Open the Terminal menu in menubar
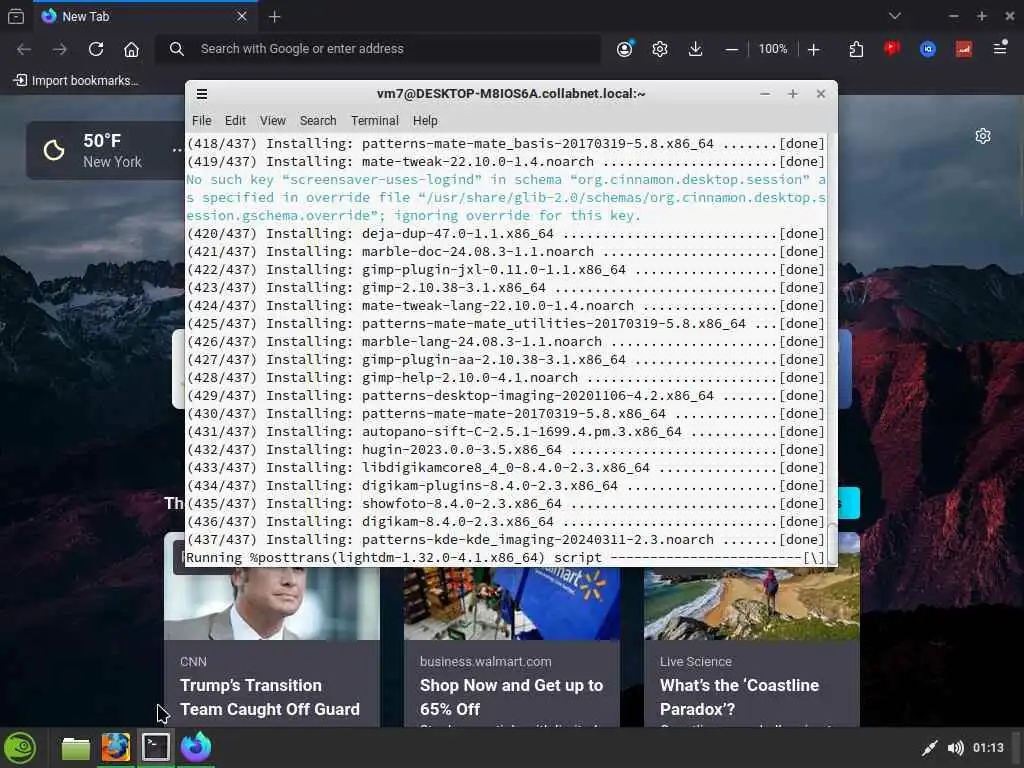Image resolution: width=1024 pixels, height=768 pixels. 374,121
